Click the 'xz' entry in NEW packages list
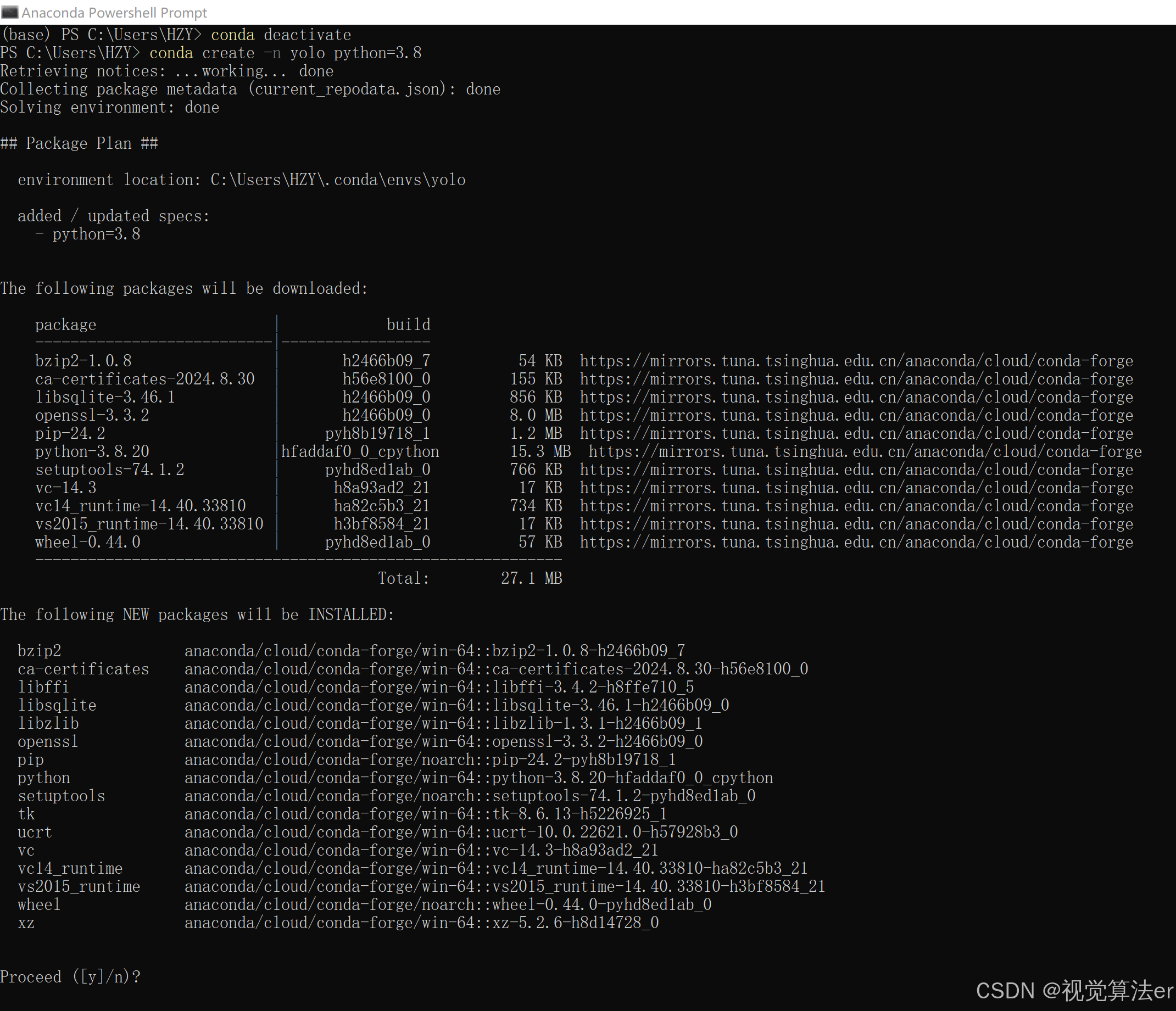 pos(26,923)
